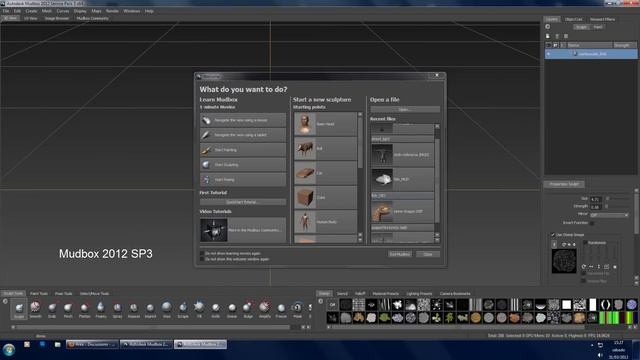Switch to the UV View tab
Screen dimensions: 640x360
31,18
